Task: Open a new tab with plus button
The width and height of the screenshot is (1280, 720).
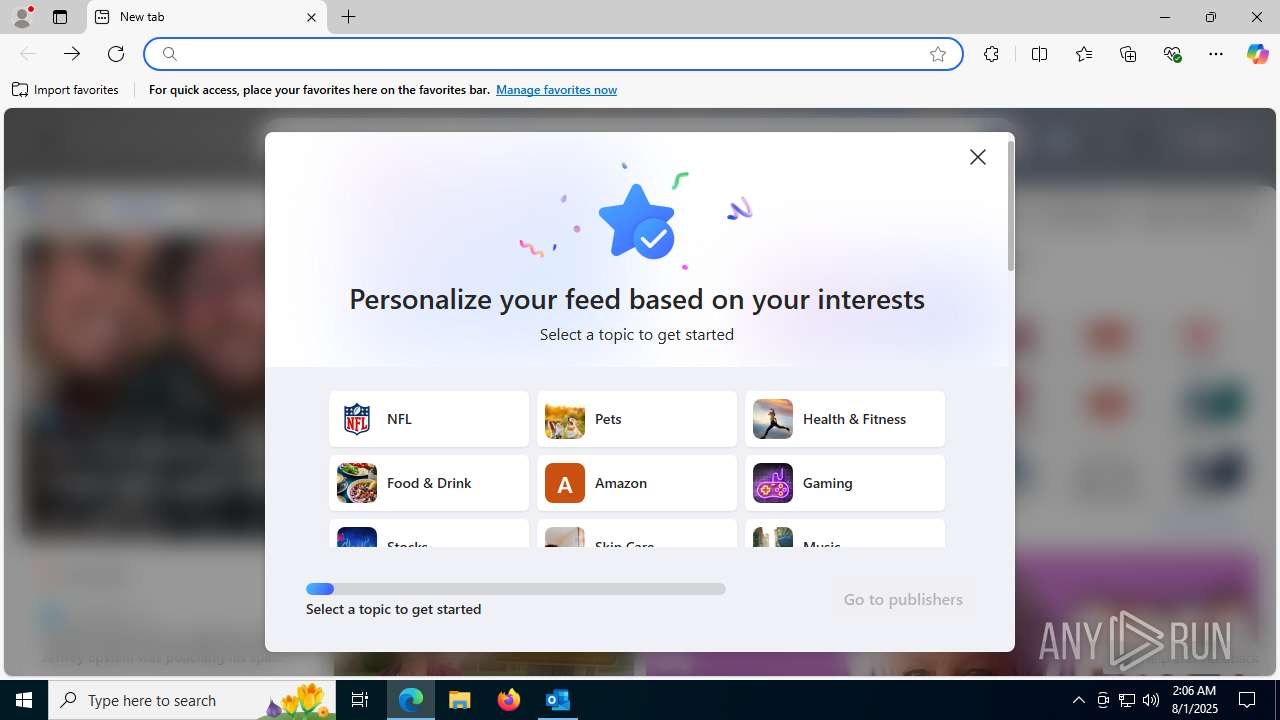Action: point(348,17)
